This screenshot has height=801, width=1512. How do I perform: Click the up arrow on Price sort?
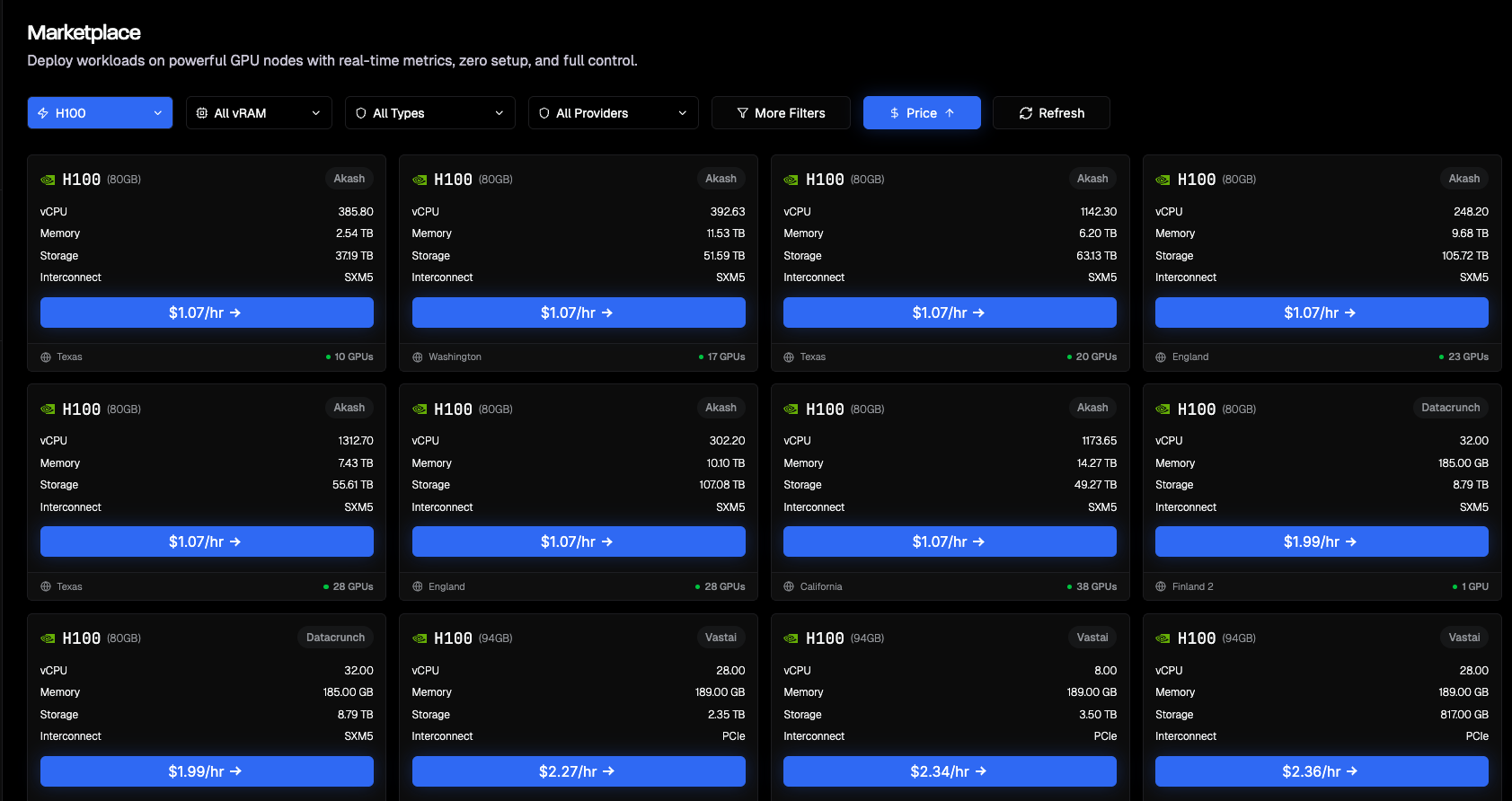tap(950, 113)
